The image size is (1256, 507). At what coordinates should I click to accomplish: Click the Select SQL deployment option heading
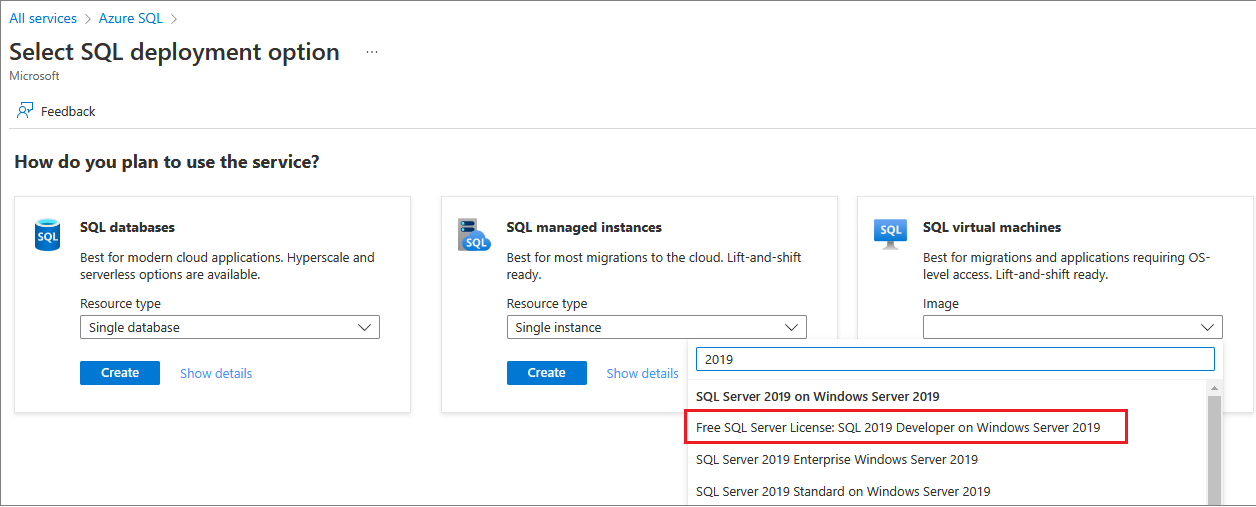coord(175,52)
